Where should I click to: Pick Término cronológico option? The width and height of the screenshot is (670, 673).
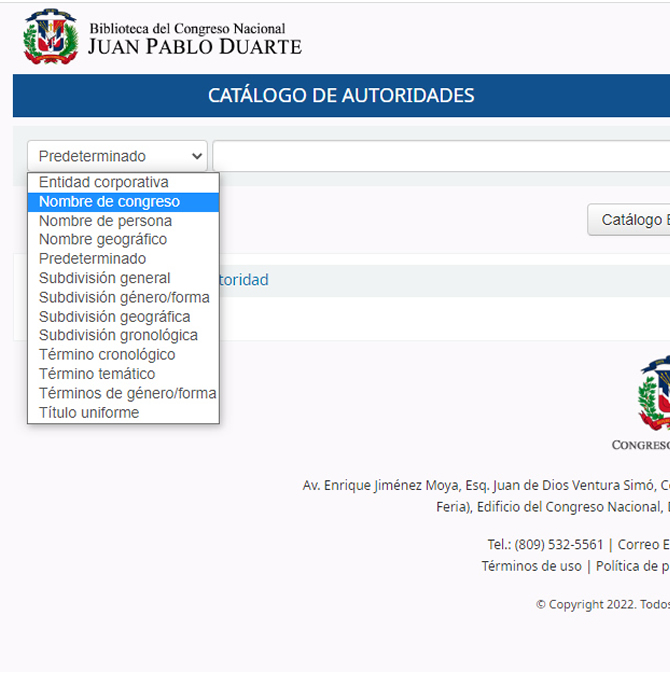(123, 355)
